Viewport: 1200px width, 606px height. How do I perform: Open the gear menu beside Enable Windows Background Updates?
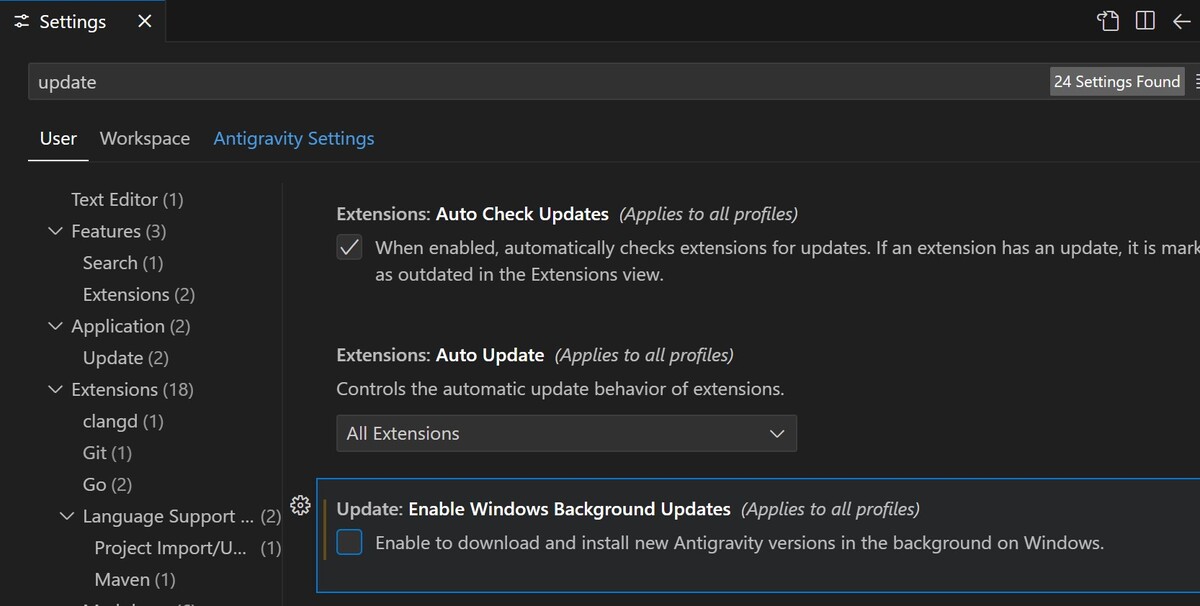pos(299,506)
